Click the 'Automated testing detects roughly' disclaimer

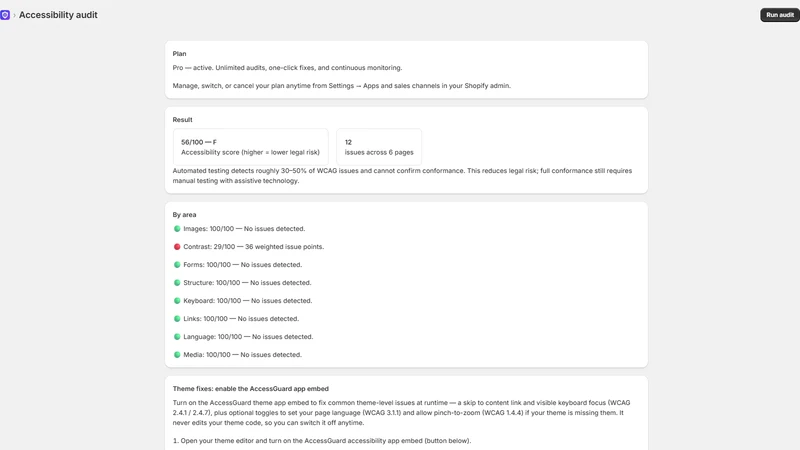402,176
